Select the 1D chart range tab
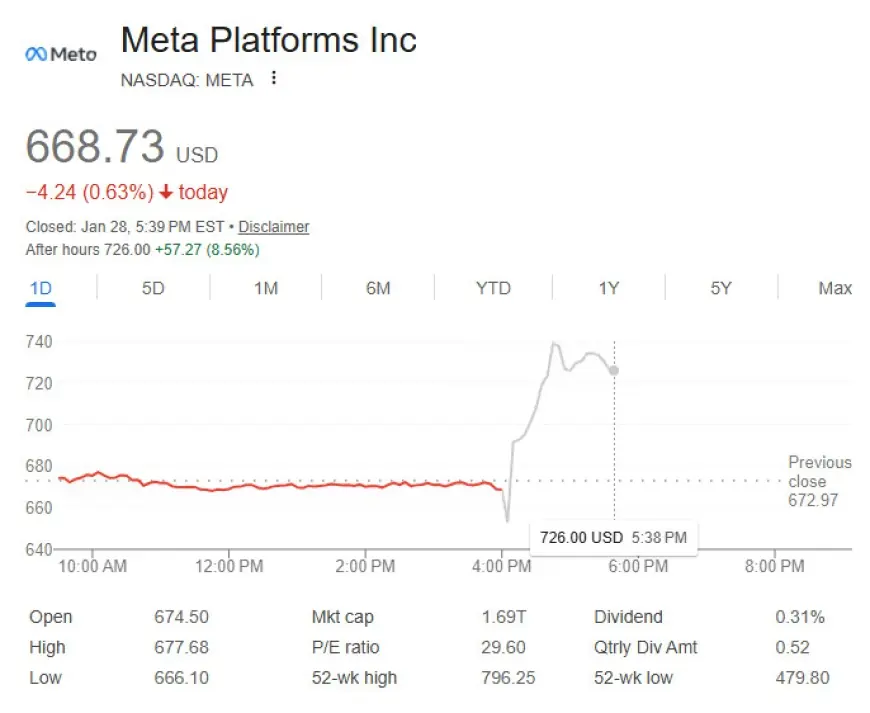Image resolution: width=870 pixels, height=713 pixels. [x=40, y=288]
